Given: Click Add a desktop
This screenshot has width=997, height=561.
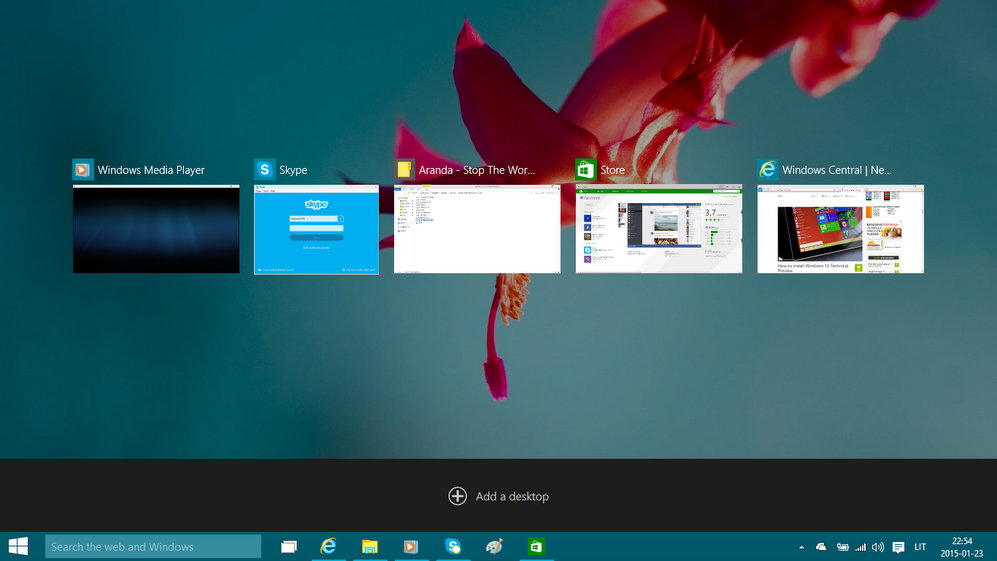Looking at the screenshot, I should coord(498,496).
